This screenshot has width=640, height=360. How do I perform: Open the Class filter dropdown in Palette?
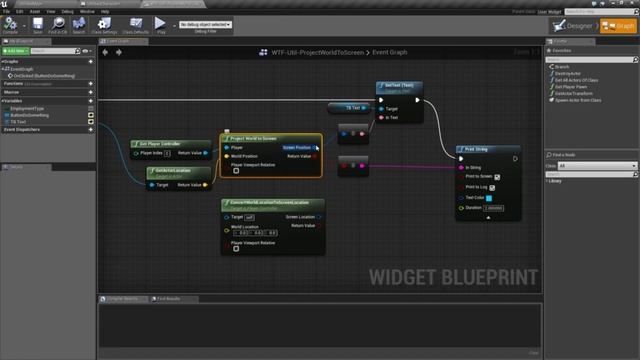click(x=597, y=166)
